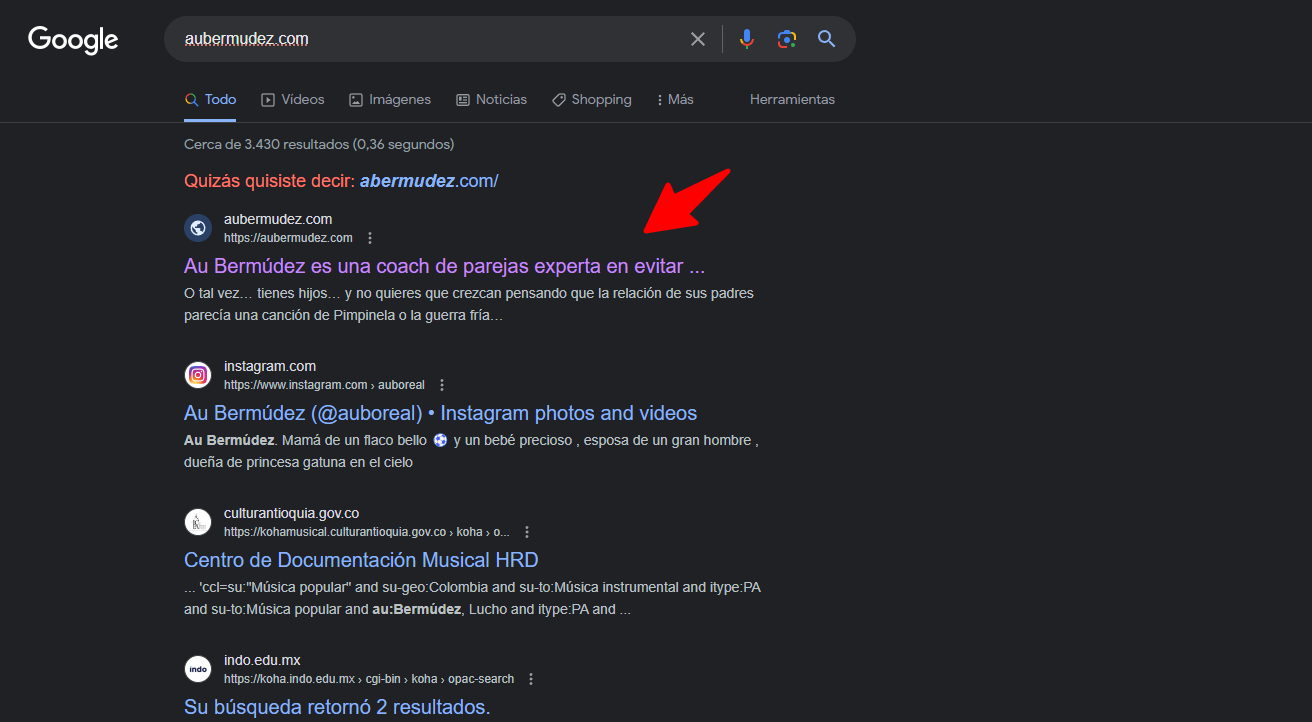The width and height of the screenshot is (1312, 722).
Task: Click the culturantioquia.gov.co site name text
Action: (x=291, y=513)
